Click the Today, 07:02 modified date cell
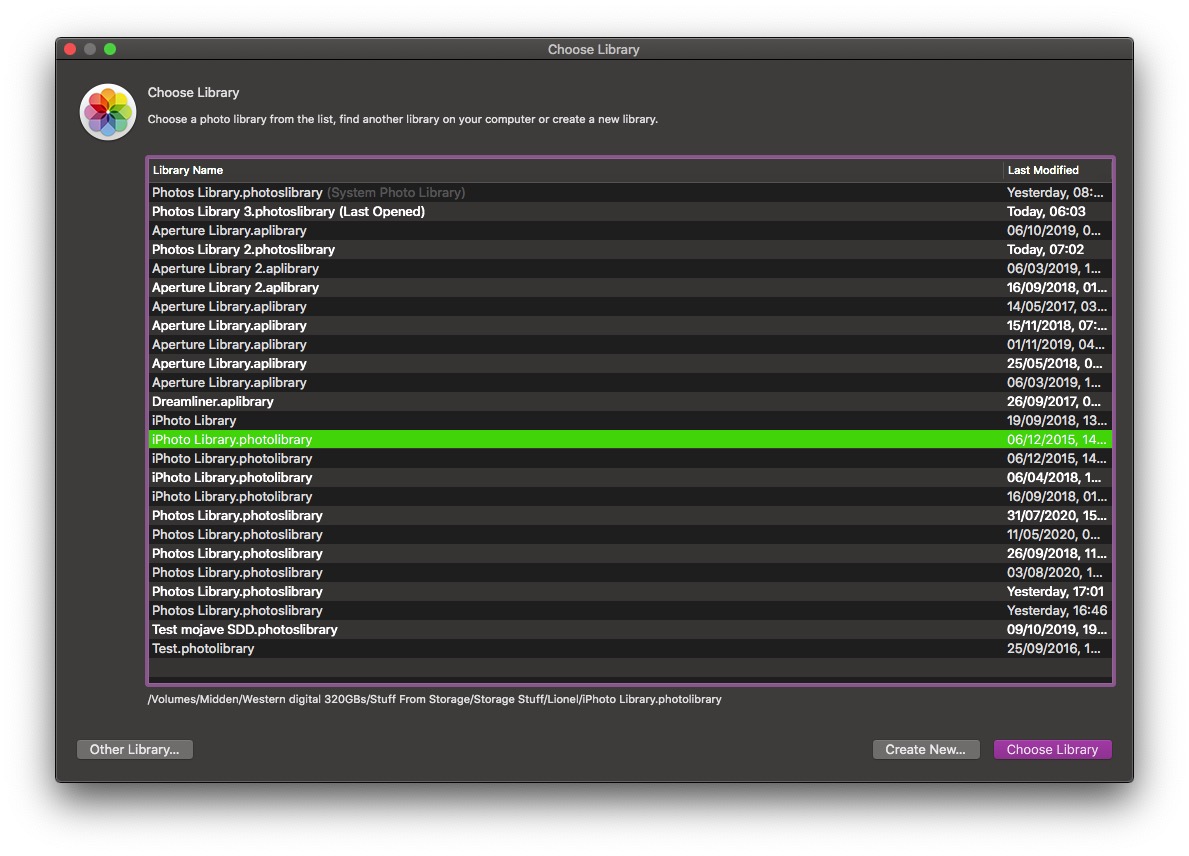The width and height of the screenshot is (1189, 856). (1045, 249)
